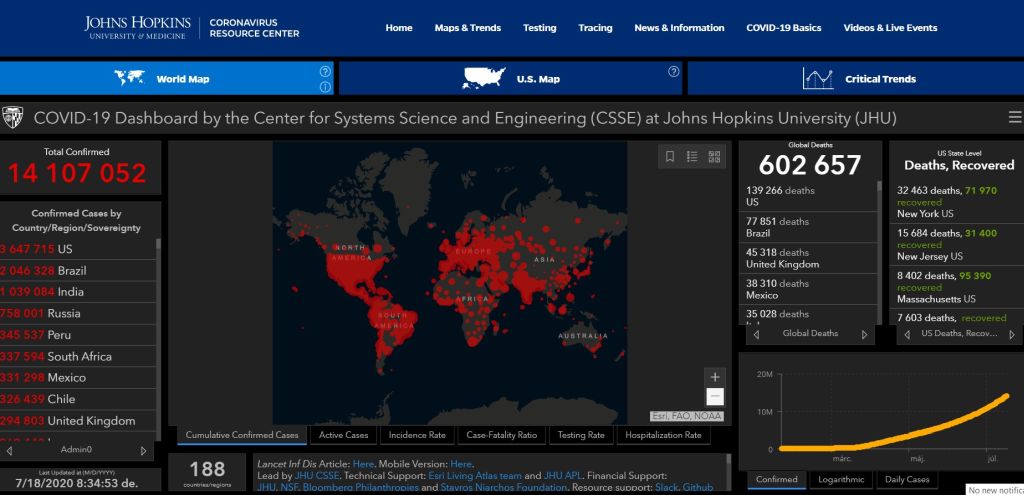Select Russia row in confirmed cases list
This screenshot has width=1024, height=495.
pos(78,313)
